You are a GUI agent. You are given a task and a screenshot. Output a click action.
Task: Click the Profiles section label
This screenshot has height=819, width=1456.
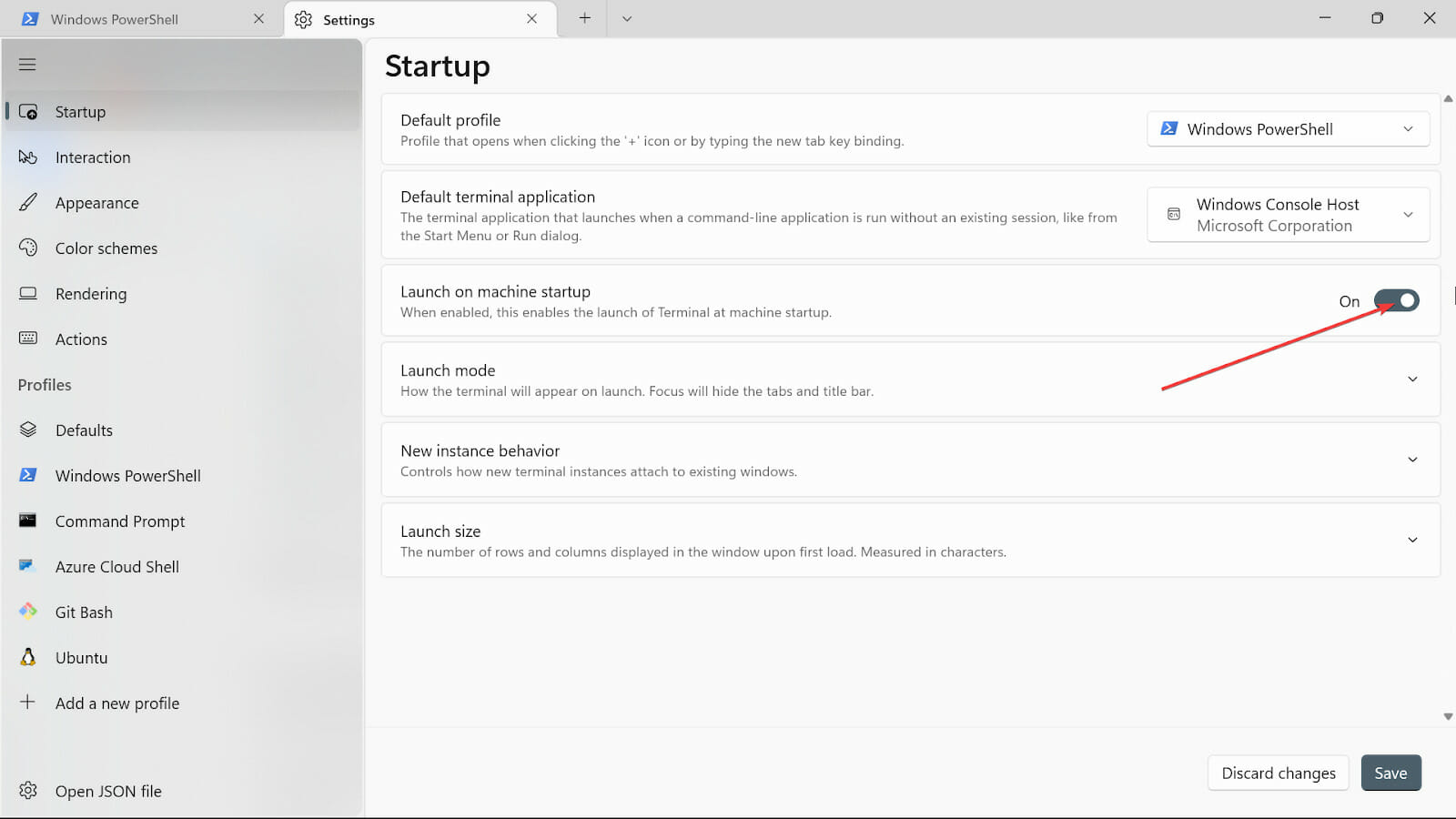coord(45,385)
